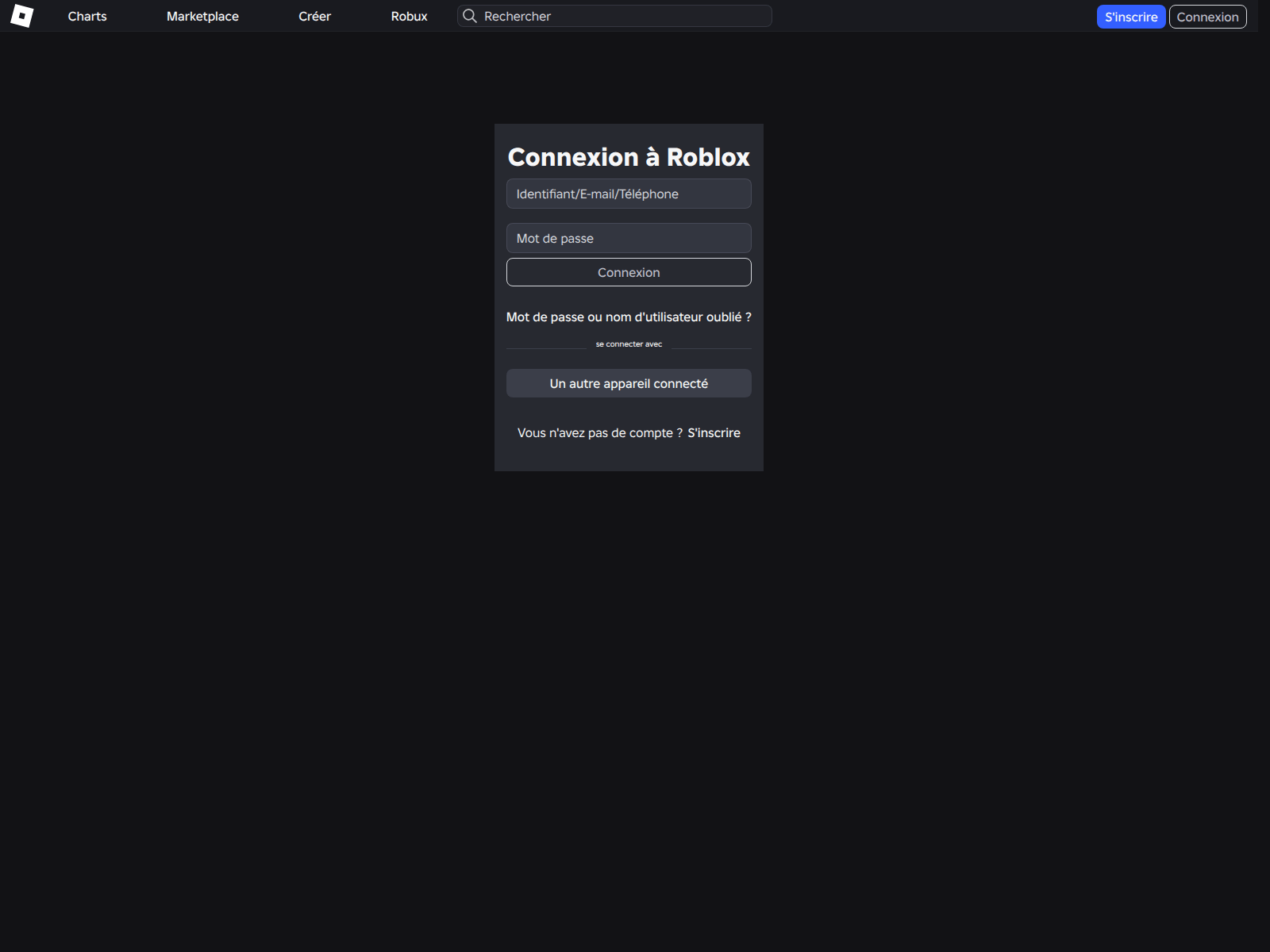Screen dimensions: 1270x952
Task: Click the search magnifier icon
Action: click(x=470, y=16)
